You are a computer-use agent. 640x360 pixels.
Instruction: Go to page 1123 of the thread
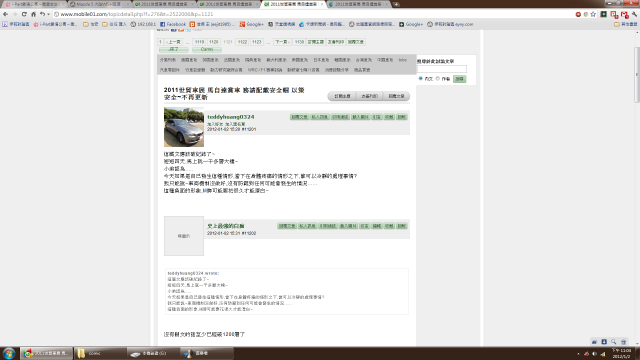pos(257,42)
